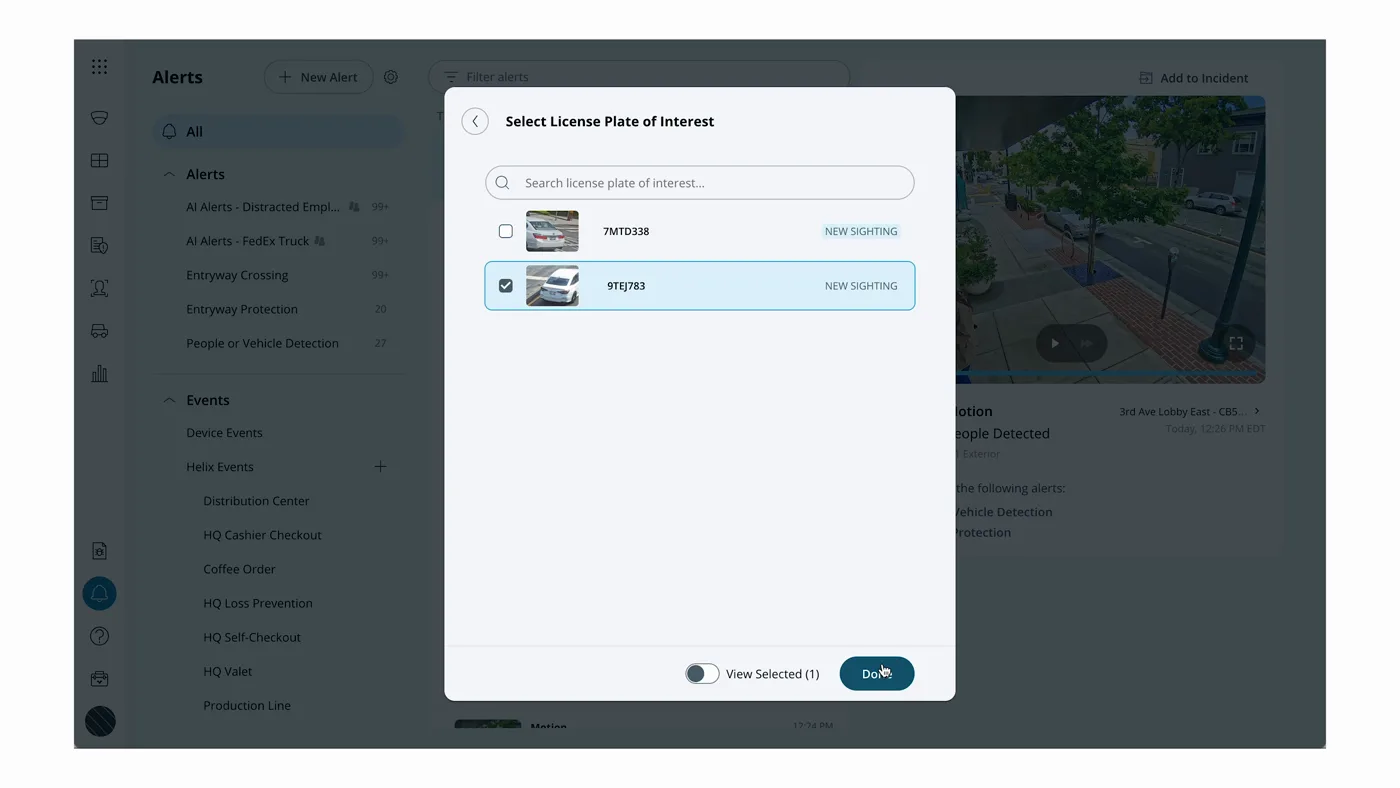Open the 9TEJ783 vehicle thumbnail
The height and width of the screenshot is (788, 1400).
(x=552, y=286)
